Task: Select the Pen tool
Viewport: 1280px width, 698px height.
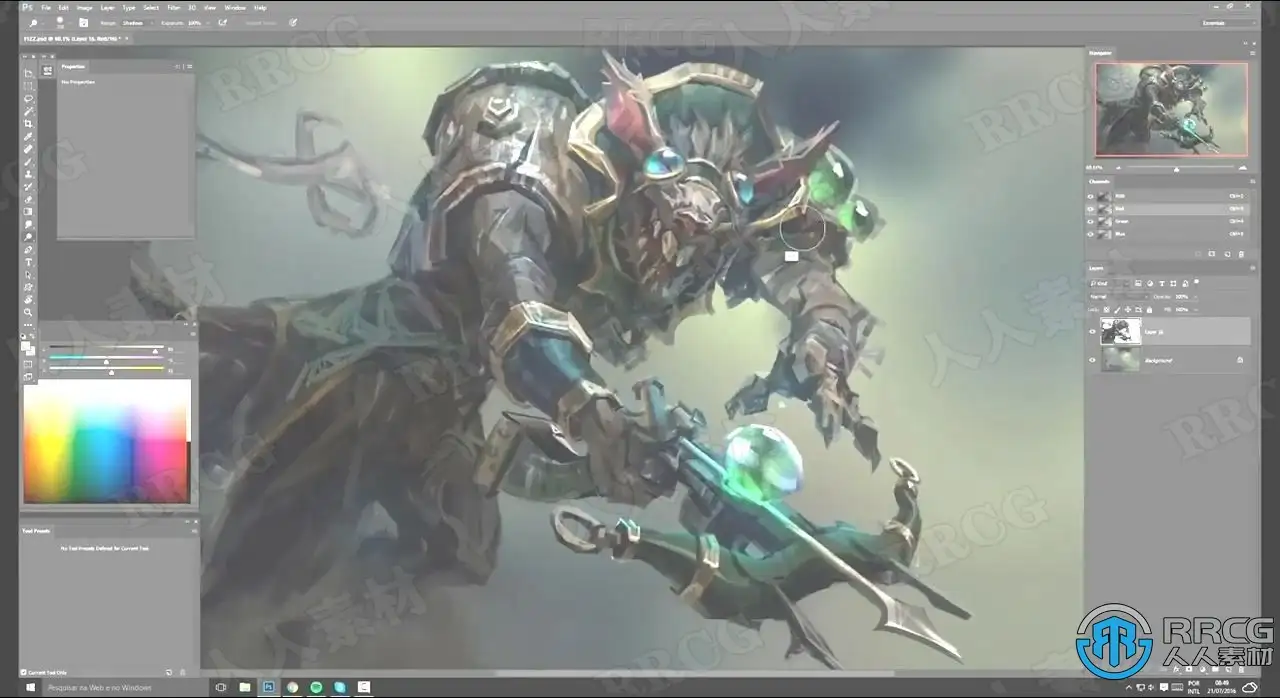Action: 28,249
